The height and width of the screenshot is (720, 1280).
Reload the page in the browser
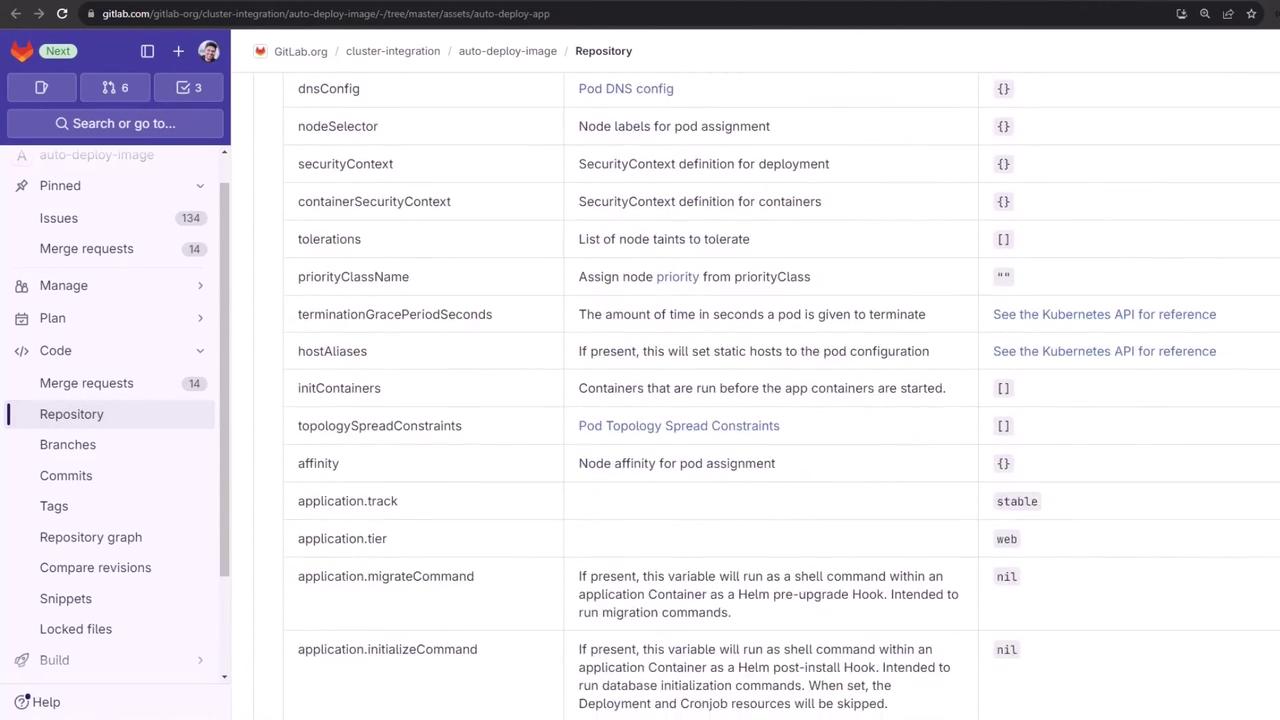pos(62,14)
